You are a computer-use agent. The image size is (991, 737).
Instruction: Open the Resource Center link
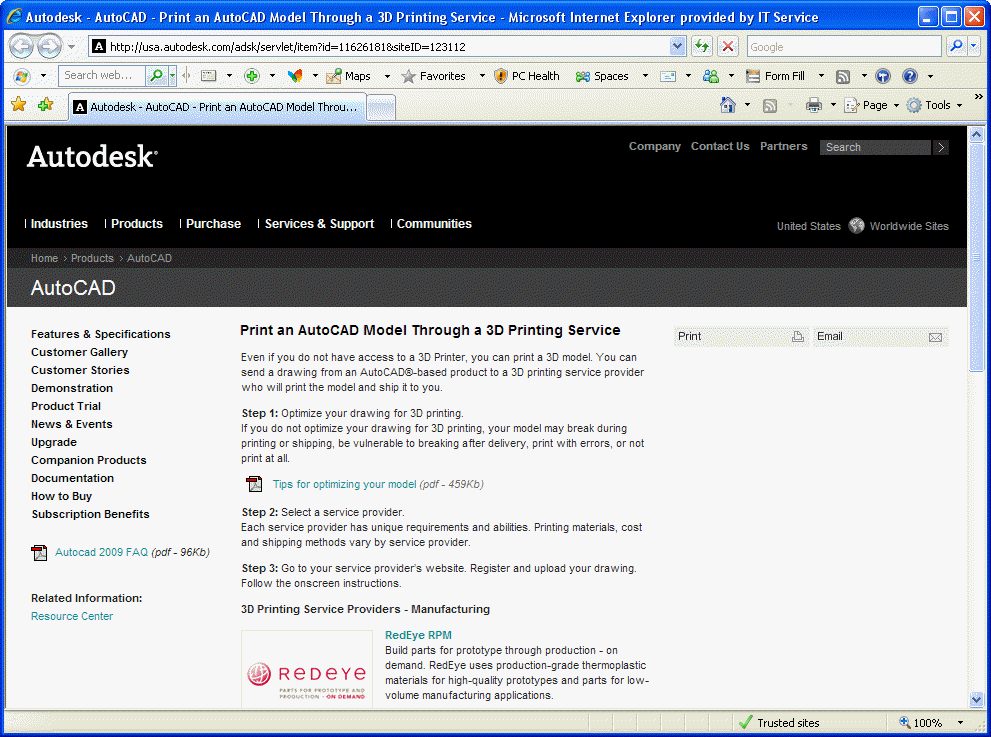point(72,616)
